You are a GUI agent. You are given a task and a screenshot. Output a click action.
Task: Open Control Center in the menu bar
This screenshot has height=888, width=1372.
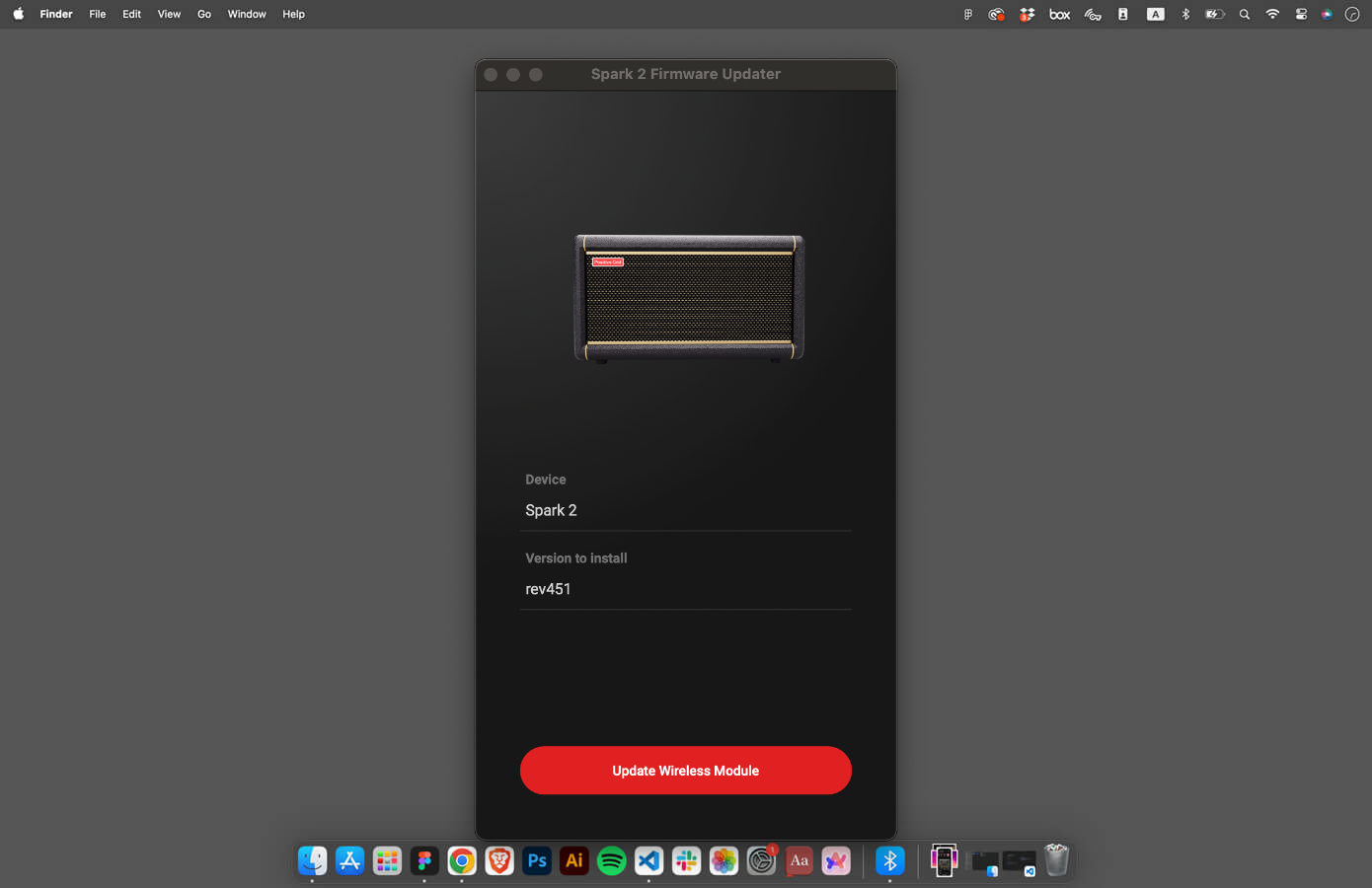tap(1301, 14)
